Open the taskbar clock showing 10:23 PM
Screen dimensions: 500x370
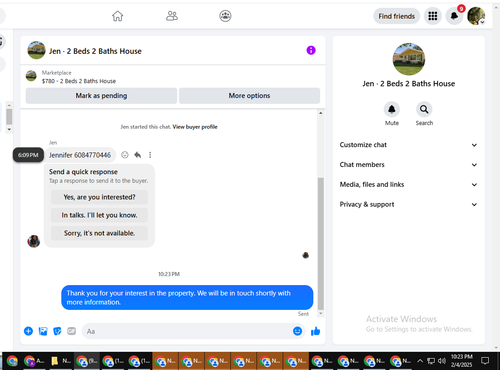point(462,361)
